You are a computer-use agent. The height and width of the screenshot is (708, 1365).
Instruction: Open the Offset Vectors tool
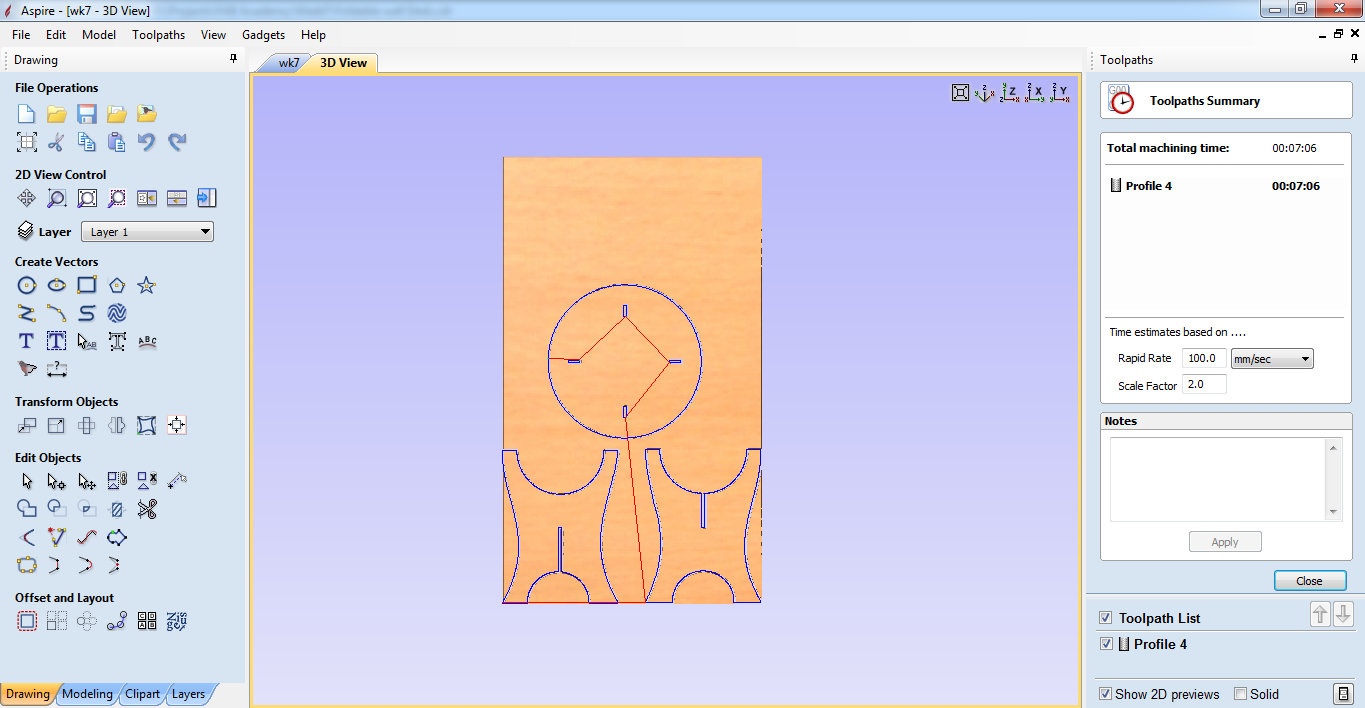tap(27, 621)
